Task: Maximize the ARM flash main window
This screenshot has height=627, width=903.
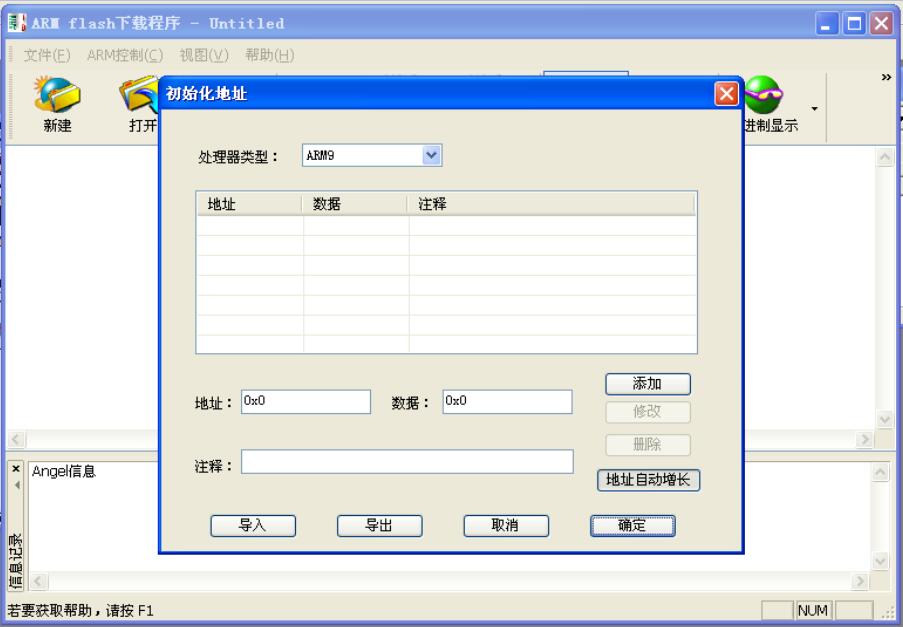Action: (854, 24)
